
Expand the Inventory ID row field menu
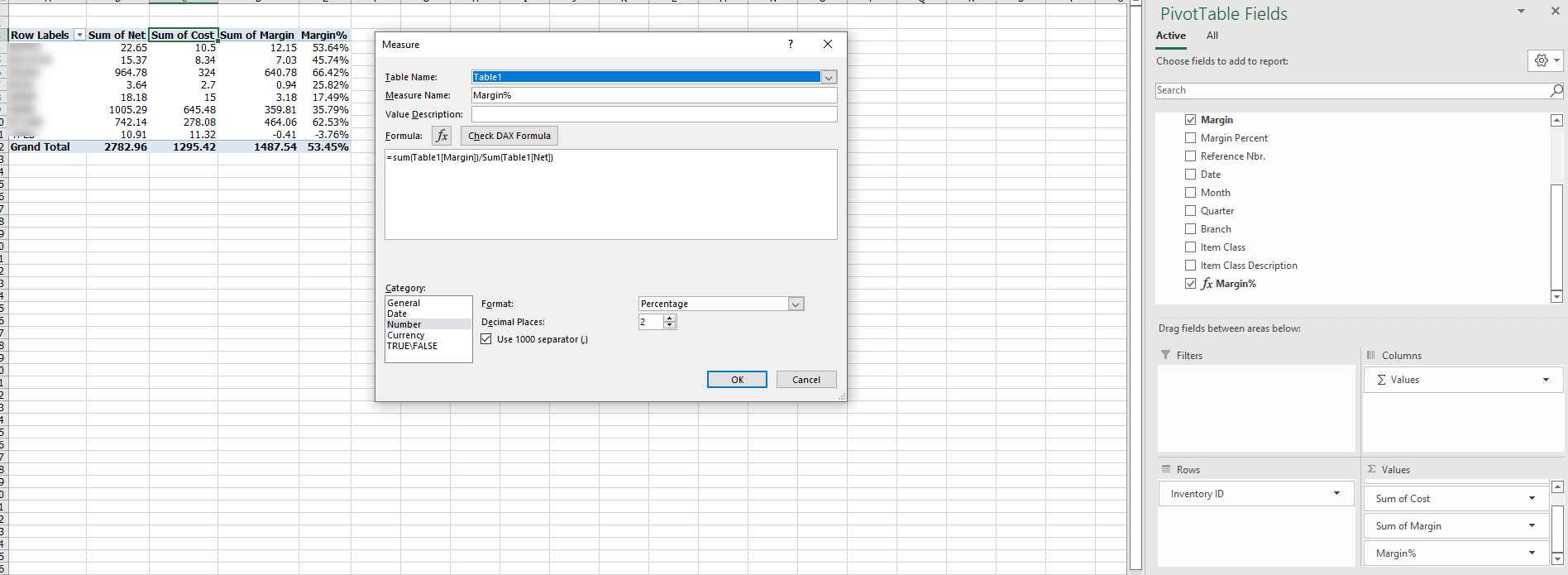click(x=1336, y=494)
